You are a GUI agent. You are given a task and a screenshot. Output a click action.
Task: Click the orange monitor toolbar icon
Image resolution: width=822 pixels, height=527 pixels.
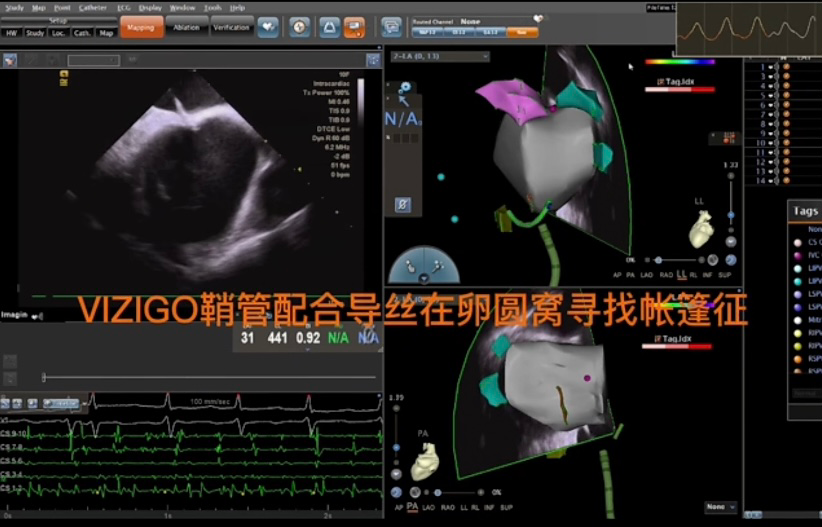354,27
